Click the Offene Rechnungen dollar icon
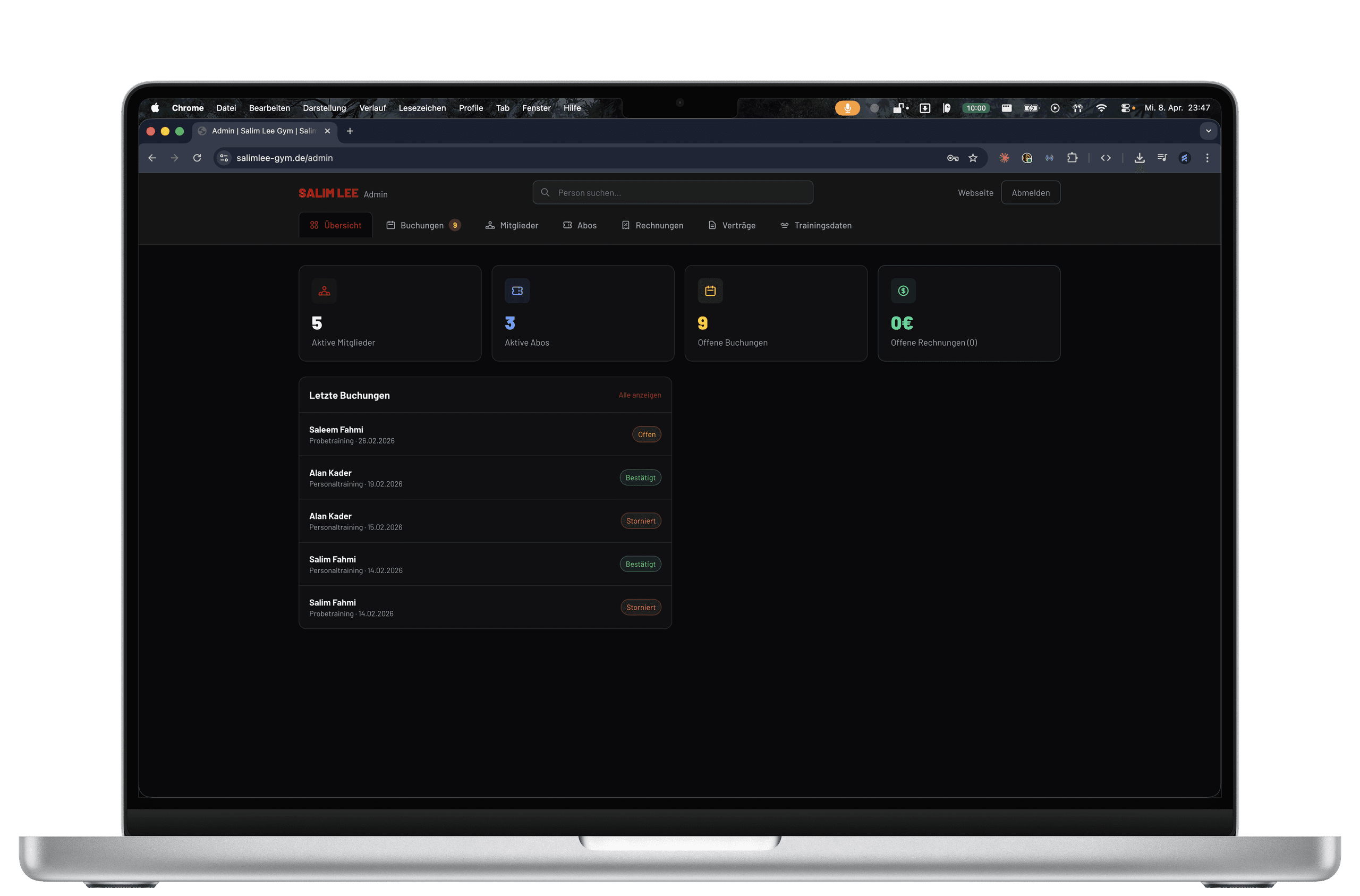 (904, 291)
